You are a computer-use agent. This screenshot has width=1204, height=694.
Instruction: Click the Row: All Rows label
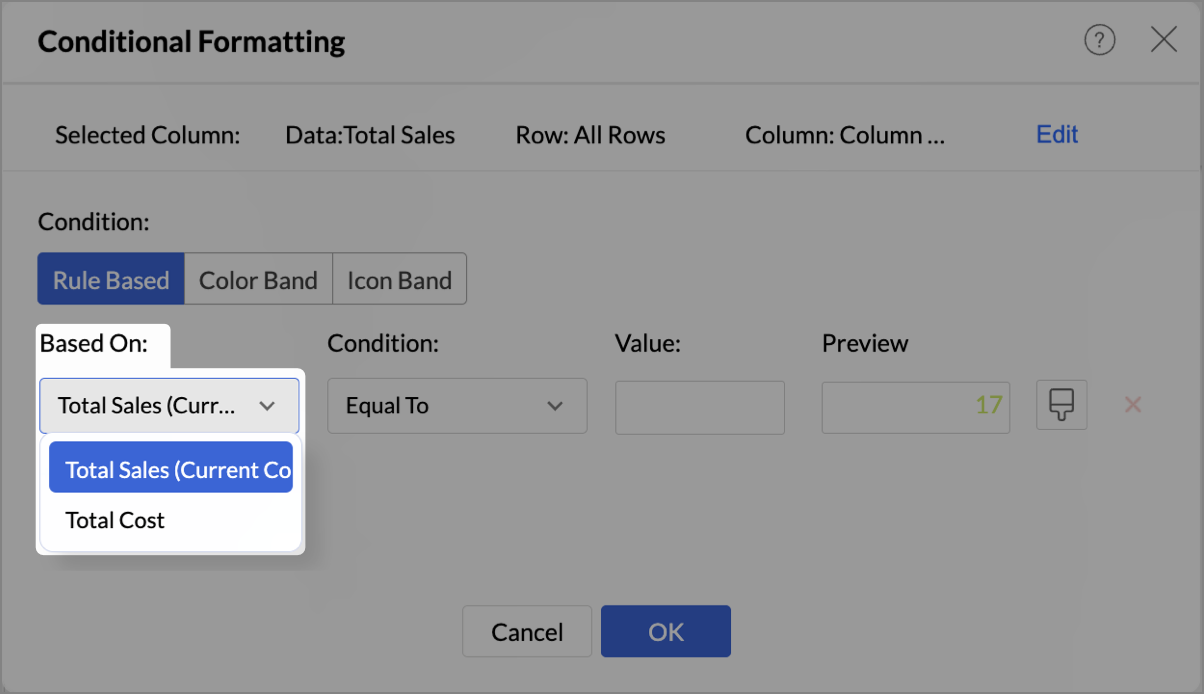coord(590,135)
